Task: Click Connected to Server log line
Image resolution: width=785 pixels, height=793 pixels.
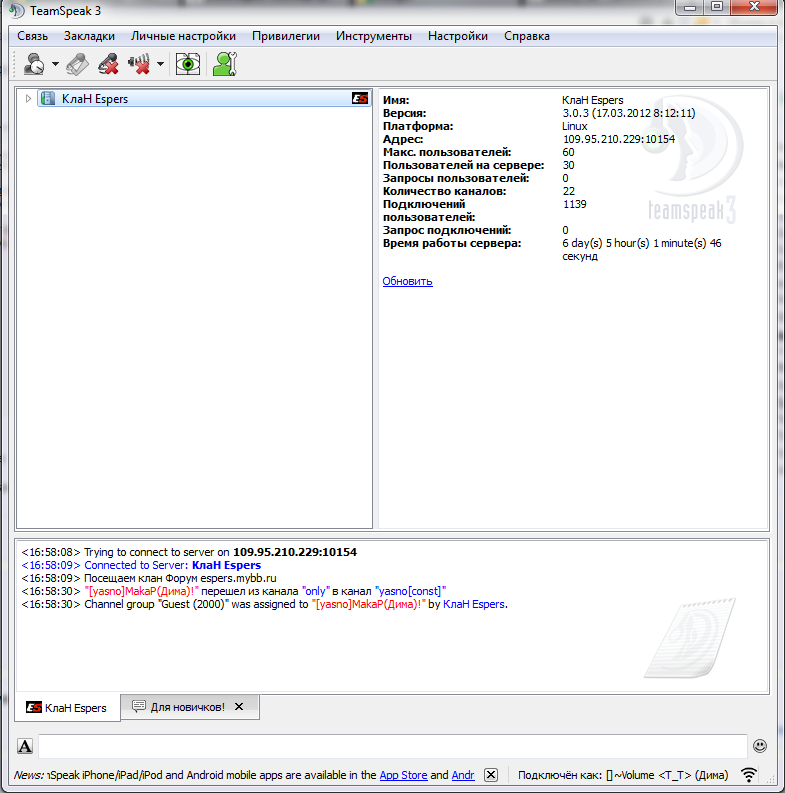Action: coord(141,565)
